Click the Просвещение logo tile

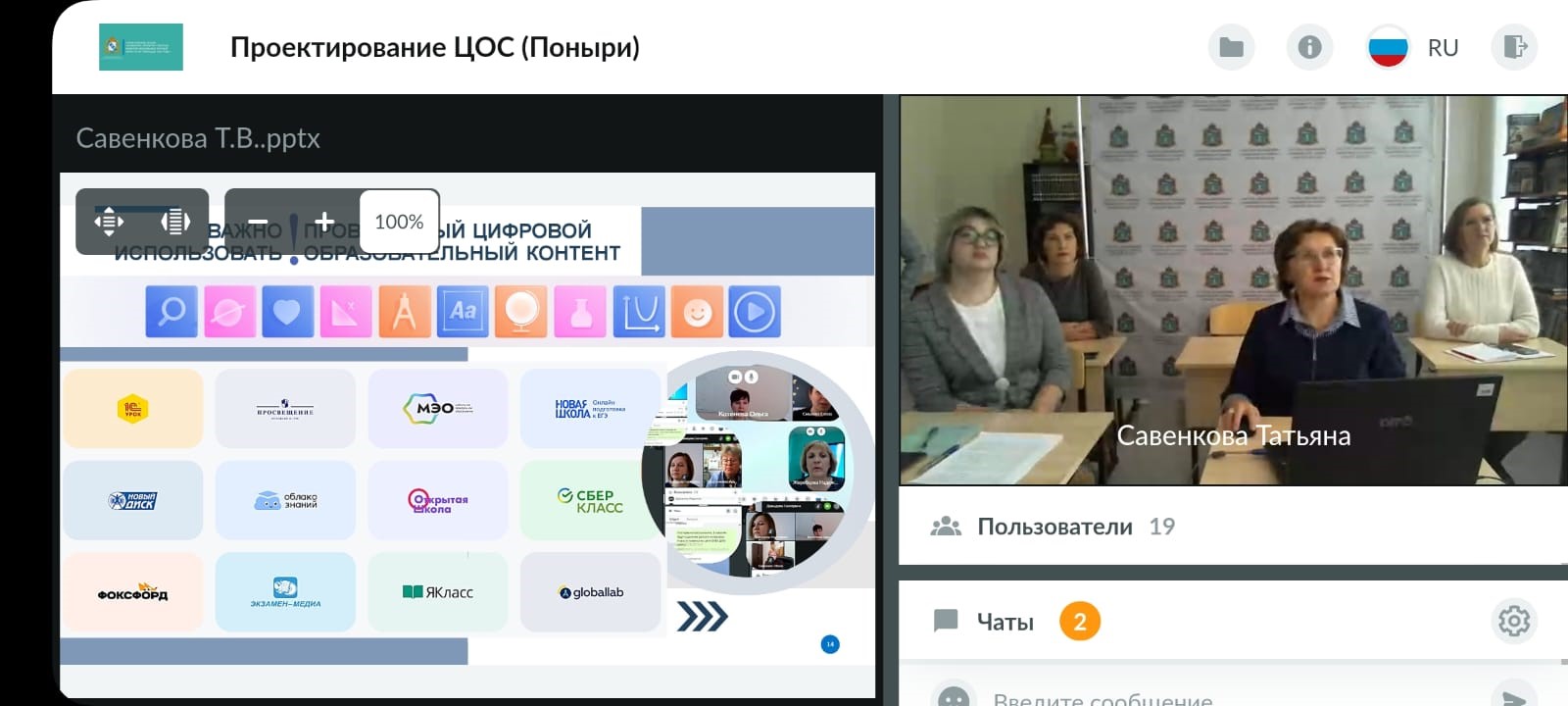pos(285,408)
